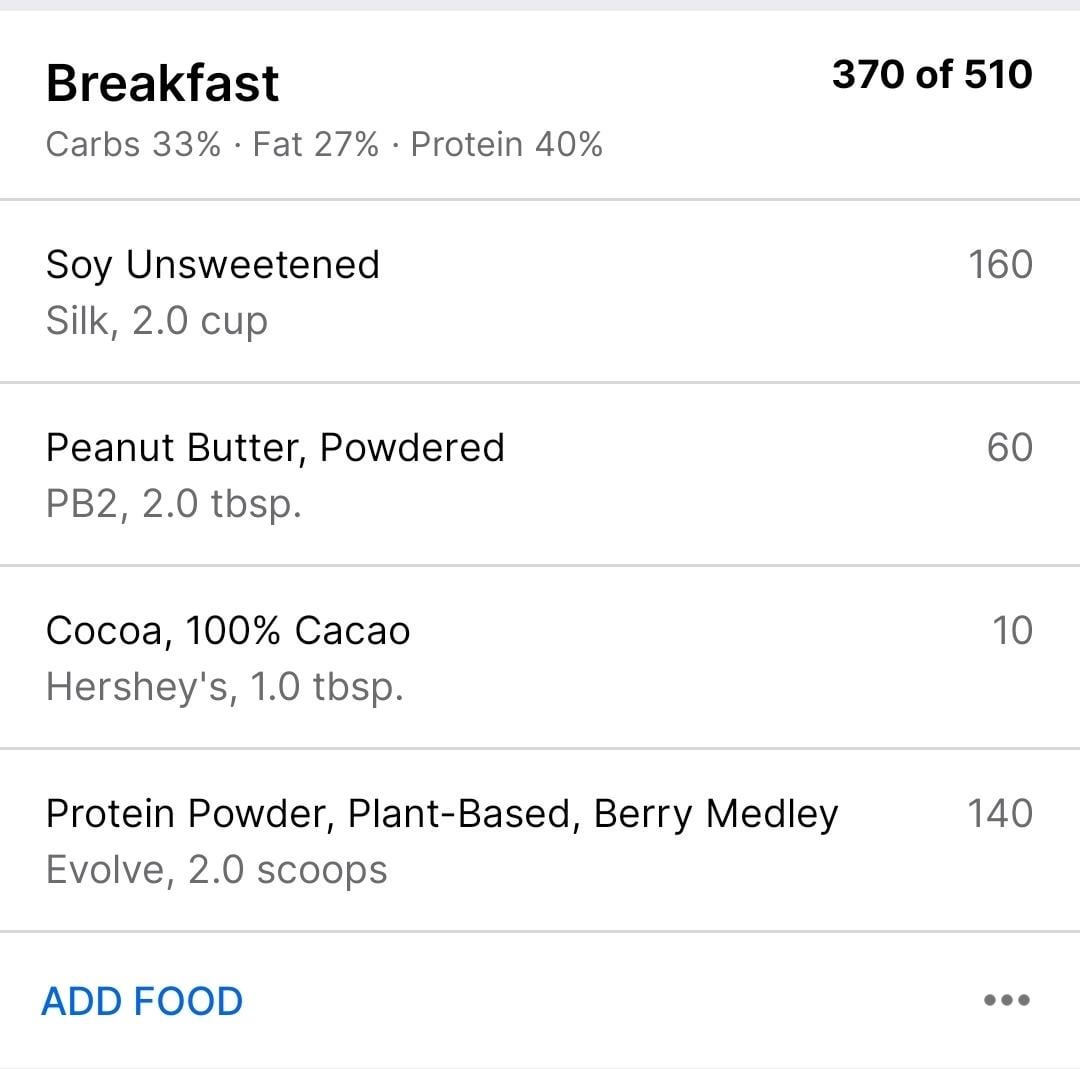The width and height of the screenshot is (1080, 1069).
Task: Click the Hershey's, 1.0 tbsp. serving text
Action: tap(225, 687)
